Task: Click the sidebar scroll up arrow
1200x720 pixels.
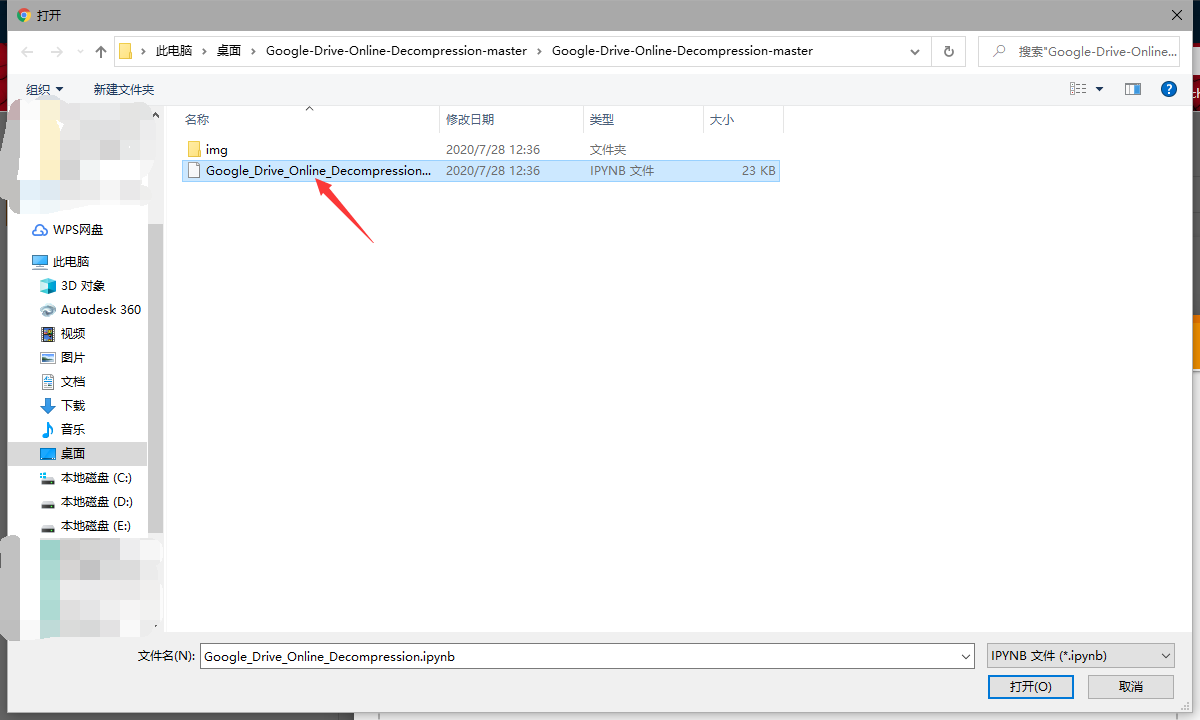Action: pyautogui.click(x=155, y=116)
